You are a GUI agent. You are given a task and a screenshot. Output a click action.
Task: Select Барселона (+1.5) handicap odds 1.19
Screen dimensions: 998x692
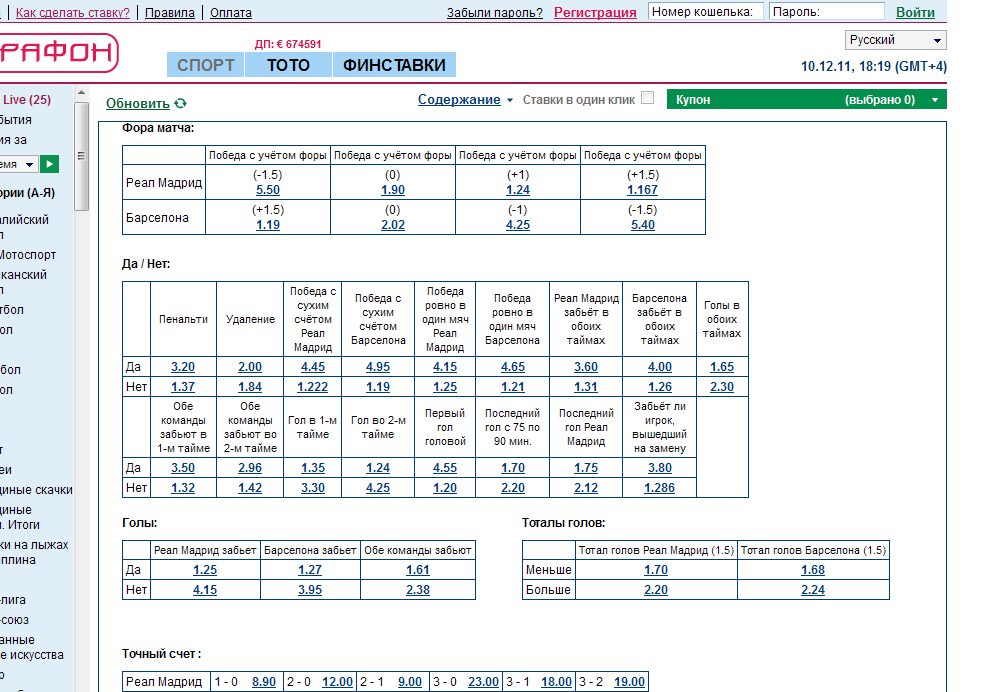coord(268,225)
